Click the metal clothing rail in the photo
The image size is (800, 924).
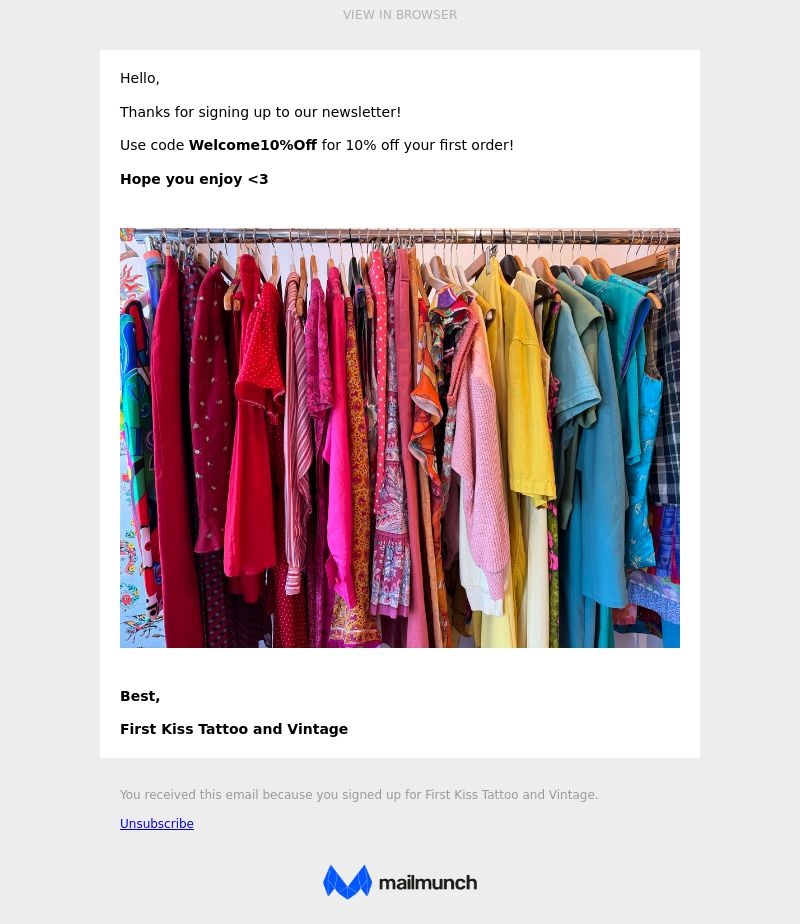tap(400, 235)
